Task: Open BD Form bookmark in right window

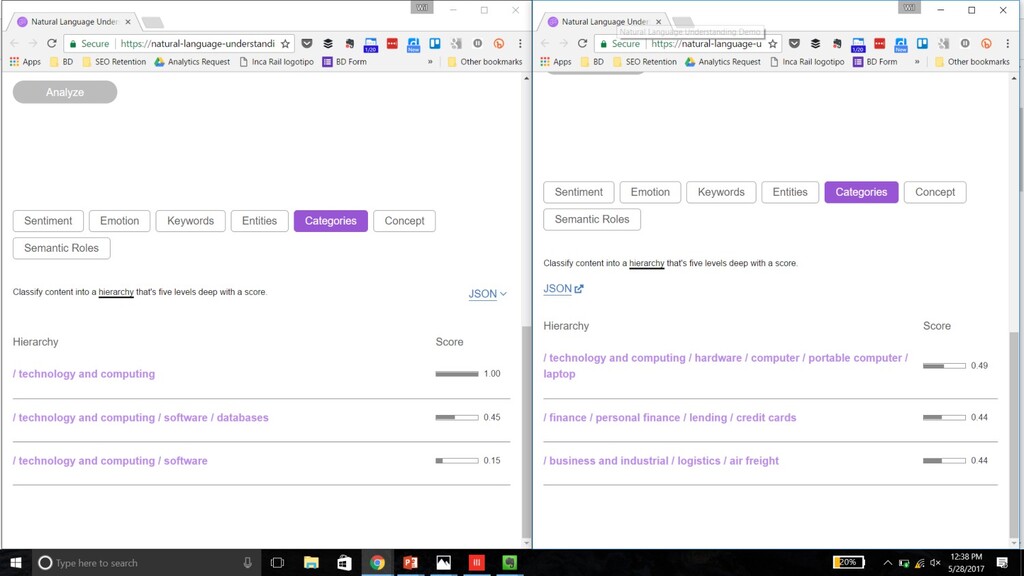Action: (875, 62)
